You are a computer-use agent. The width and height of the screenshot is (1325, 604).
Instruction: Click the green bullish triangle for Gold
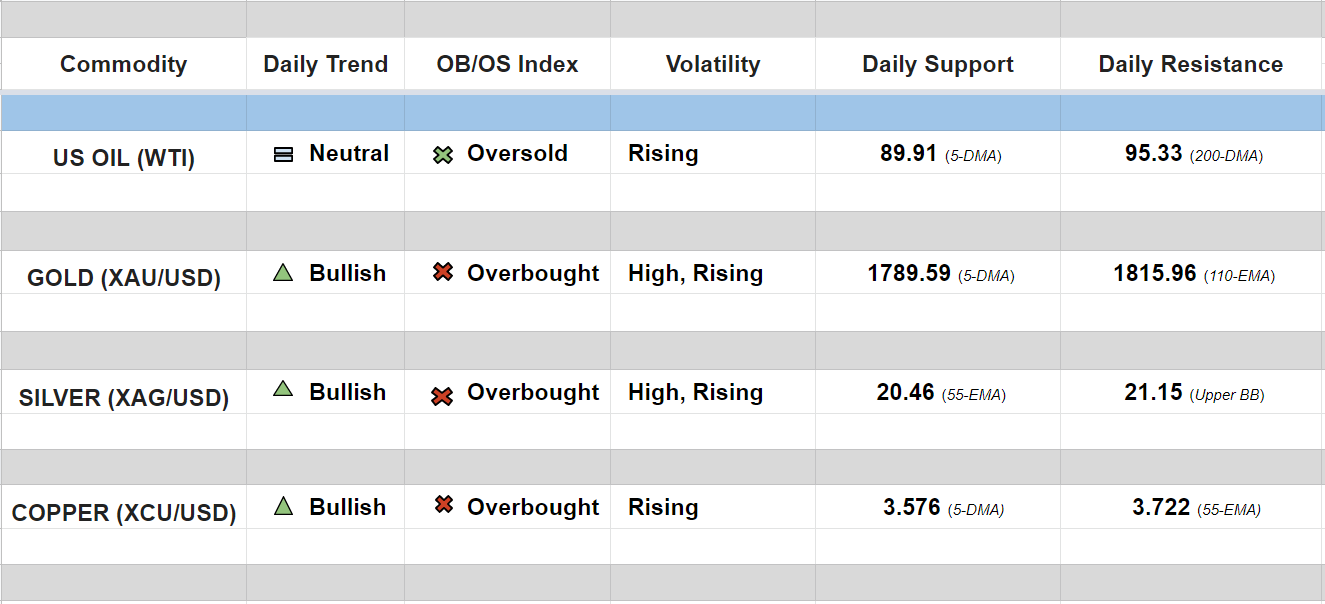[x=283, y=273]
